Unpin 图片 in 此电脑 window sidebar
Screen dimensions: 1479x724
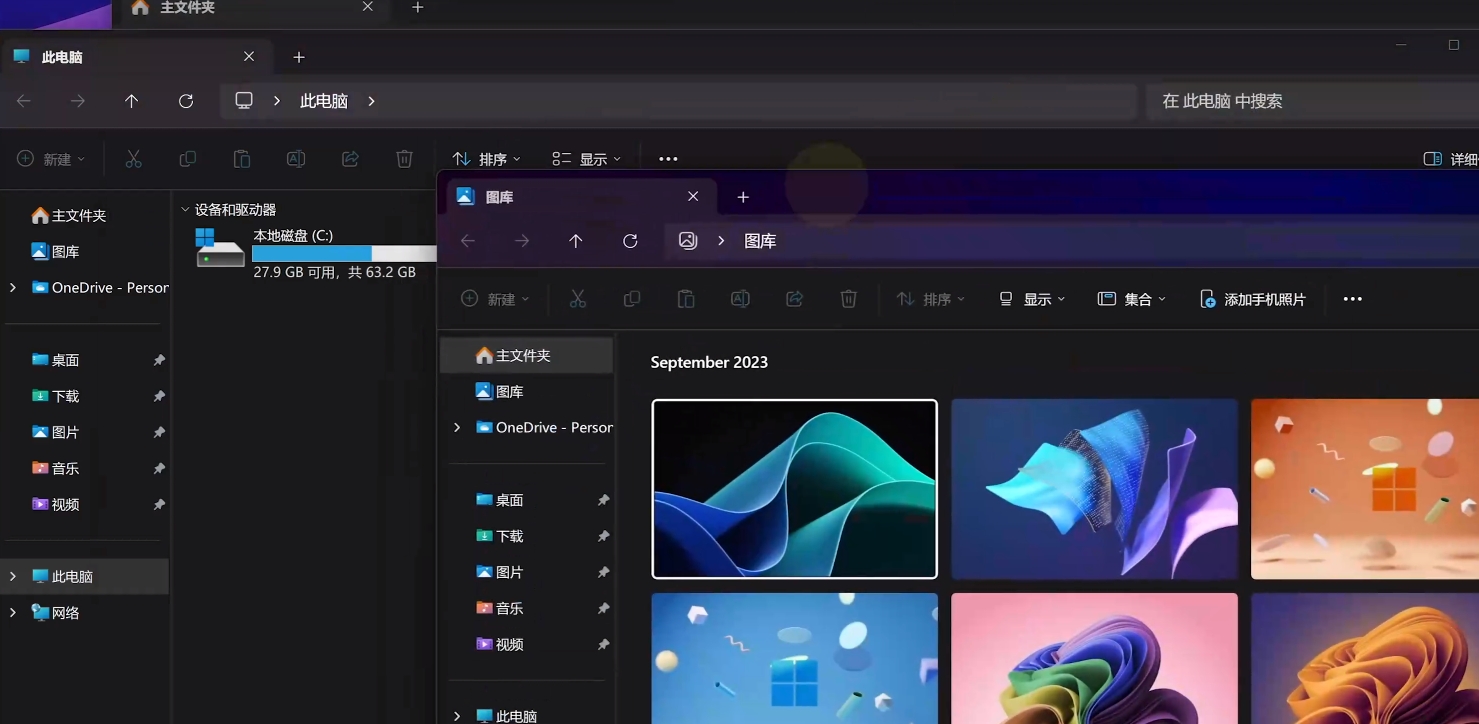159,432
